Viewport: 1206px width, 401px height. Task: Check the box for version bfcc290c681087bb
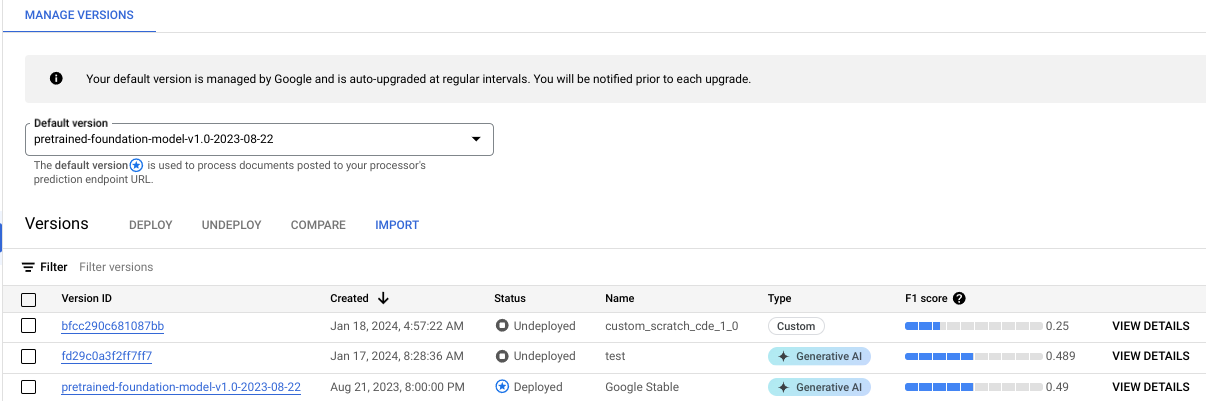point(29,326)
